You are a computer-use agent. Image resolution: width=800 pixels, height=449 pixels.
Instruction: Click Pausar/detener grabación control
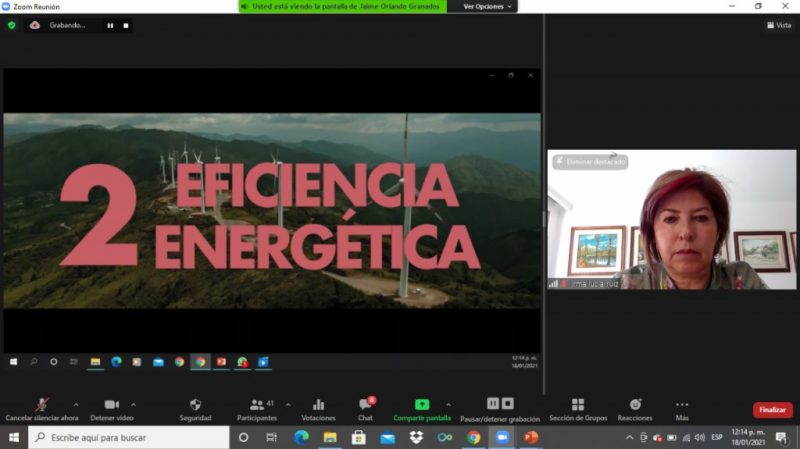(x=500, y=407)
